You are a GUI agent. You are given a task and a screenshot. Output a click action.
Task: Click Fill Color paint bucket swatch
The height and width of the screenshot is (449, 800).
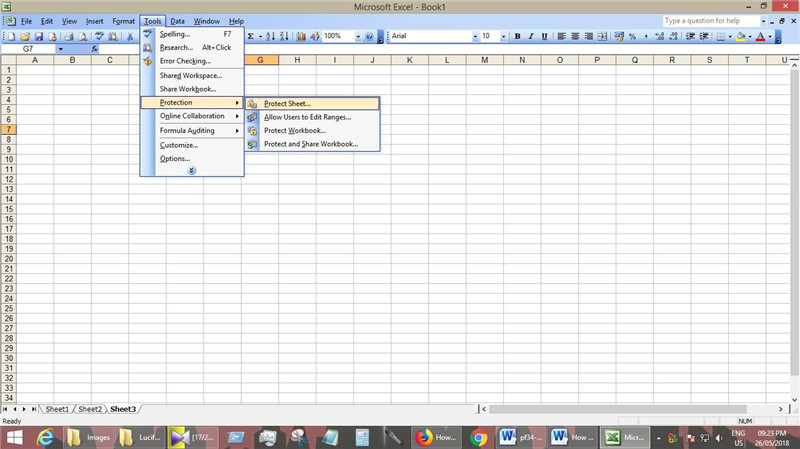tap(741, 36)
